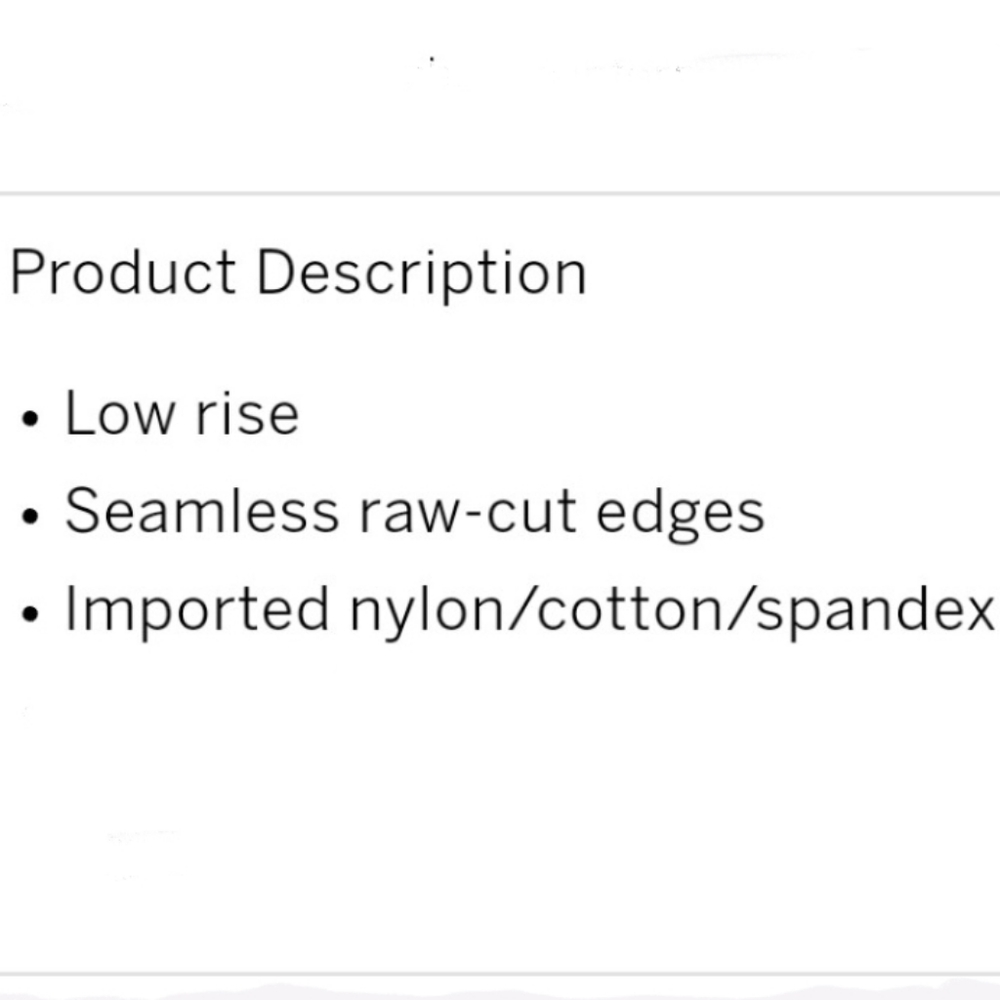Image resolution: width=1000 pixels, height=1000 pixels.
Task: Click the Product Description heading
Action: click(298, 274)
